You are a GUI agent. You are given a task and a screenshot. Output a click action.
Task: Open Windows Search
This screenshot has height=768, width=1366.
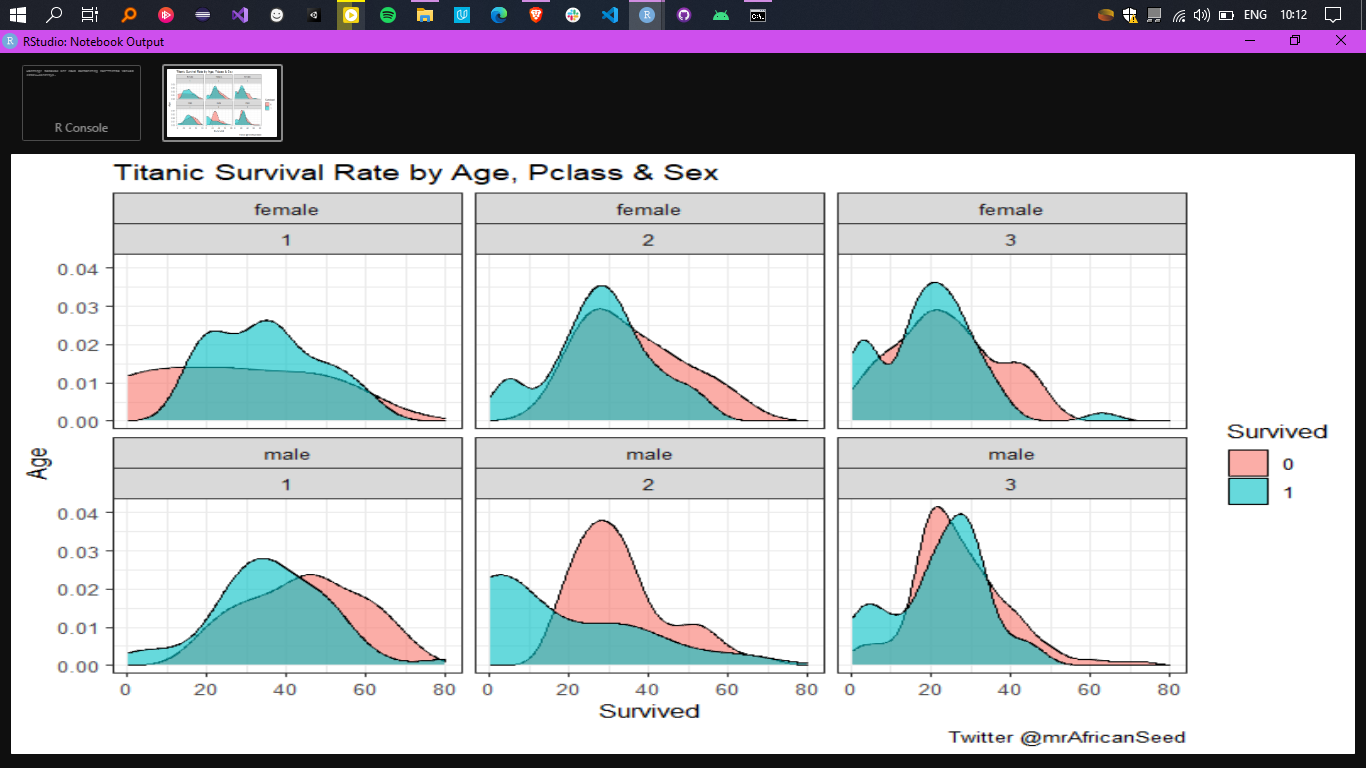53,14
